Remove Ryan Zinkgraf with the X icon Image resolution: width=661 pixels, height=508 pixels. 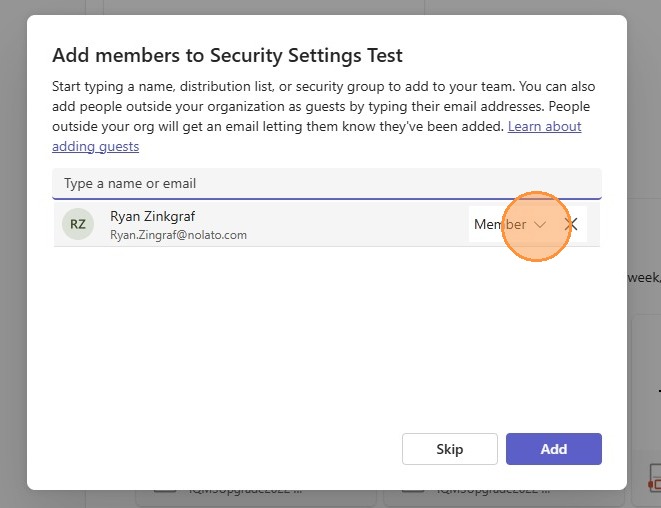[x=571, y=225]
